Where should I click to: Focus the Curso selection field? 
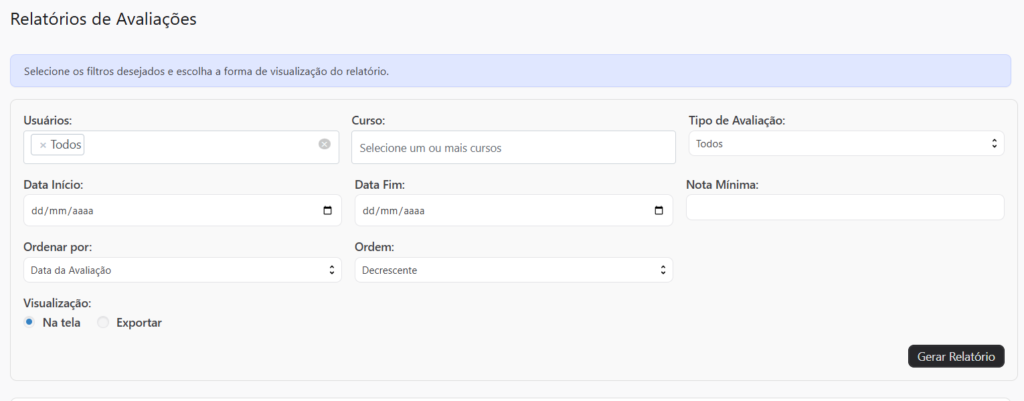pos(513,148)
